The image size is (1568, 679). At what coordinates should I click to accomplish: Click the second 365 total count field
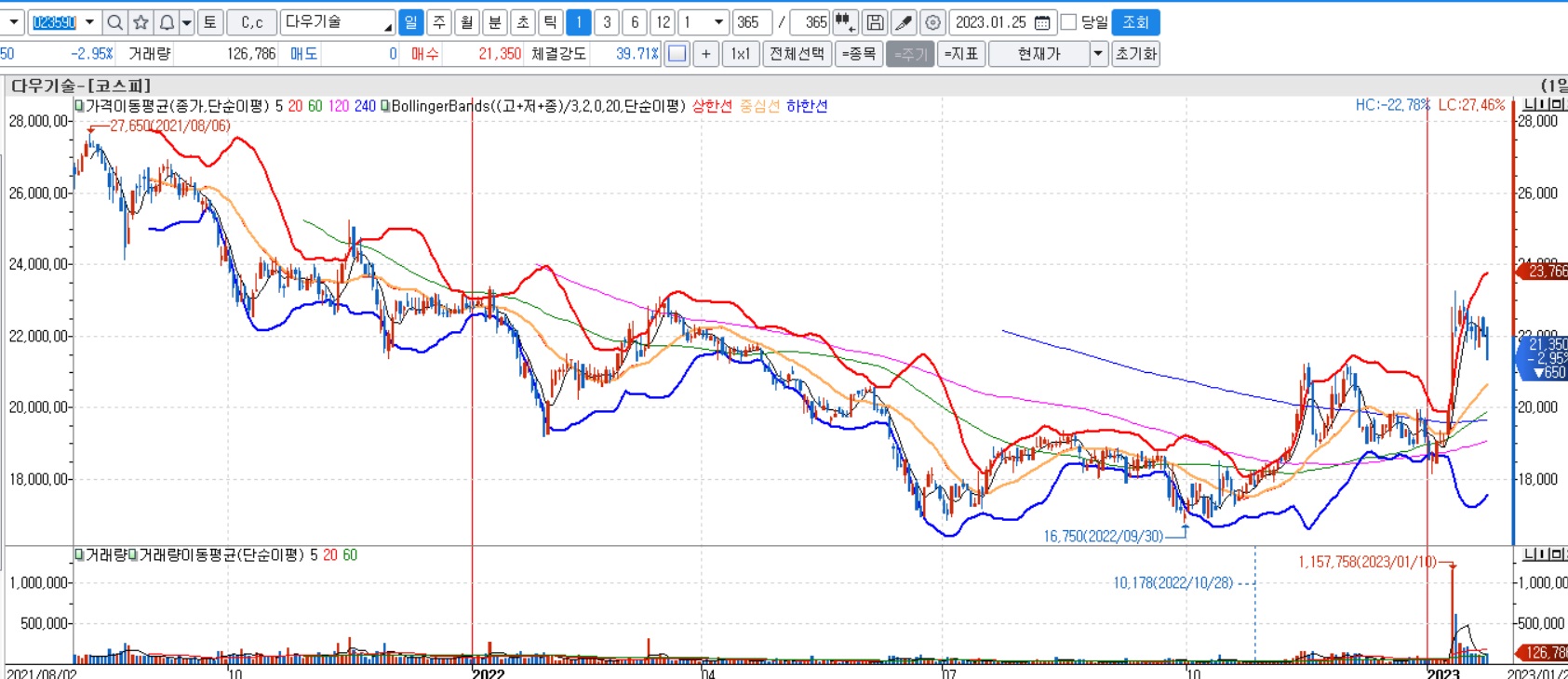(x=810, y=22)
